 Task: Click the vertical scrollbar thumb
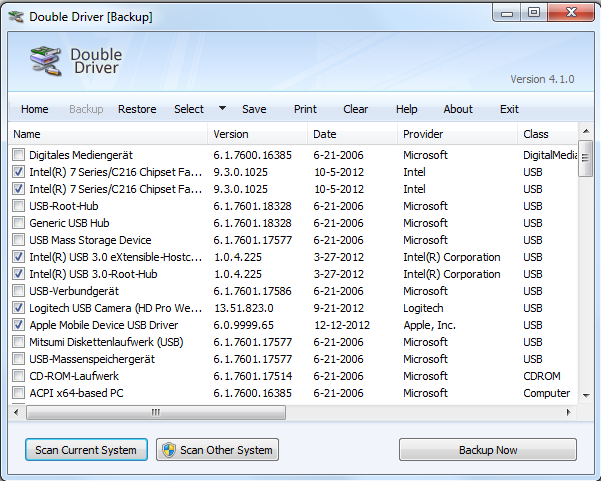(x=585, y=158)
